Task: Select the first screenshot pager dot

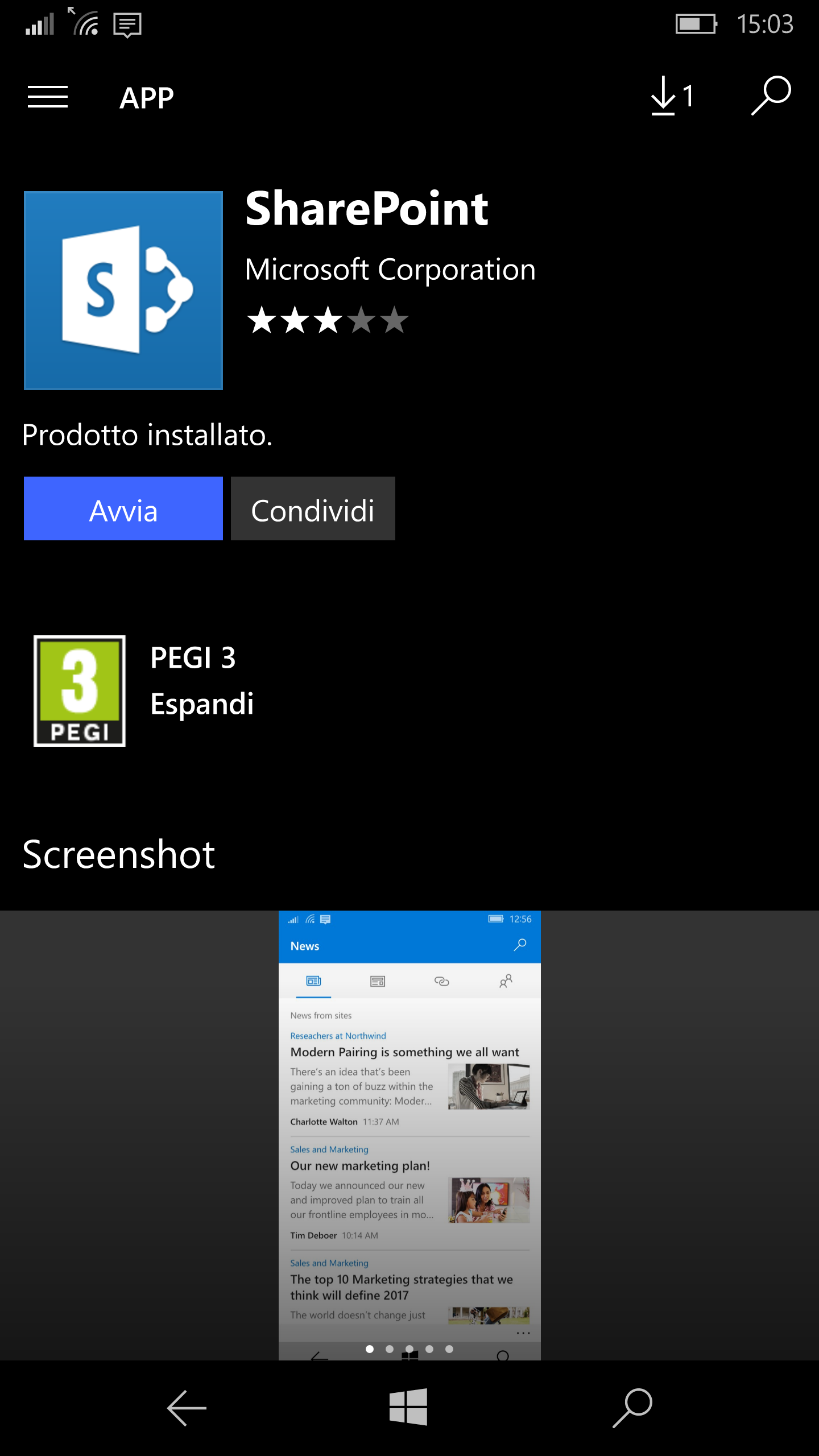Action: pyautogui.click(x=370, y=1349)
